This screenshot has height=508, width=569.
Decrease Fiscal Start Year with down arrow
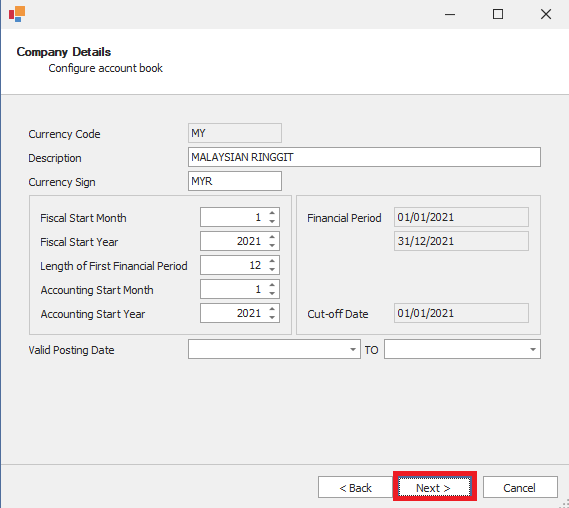pos(272,245)
